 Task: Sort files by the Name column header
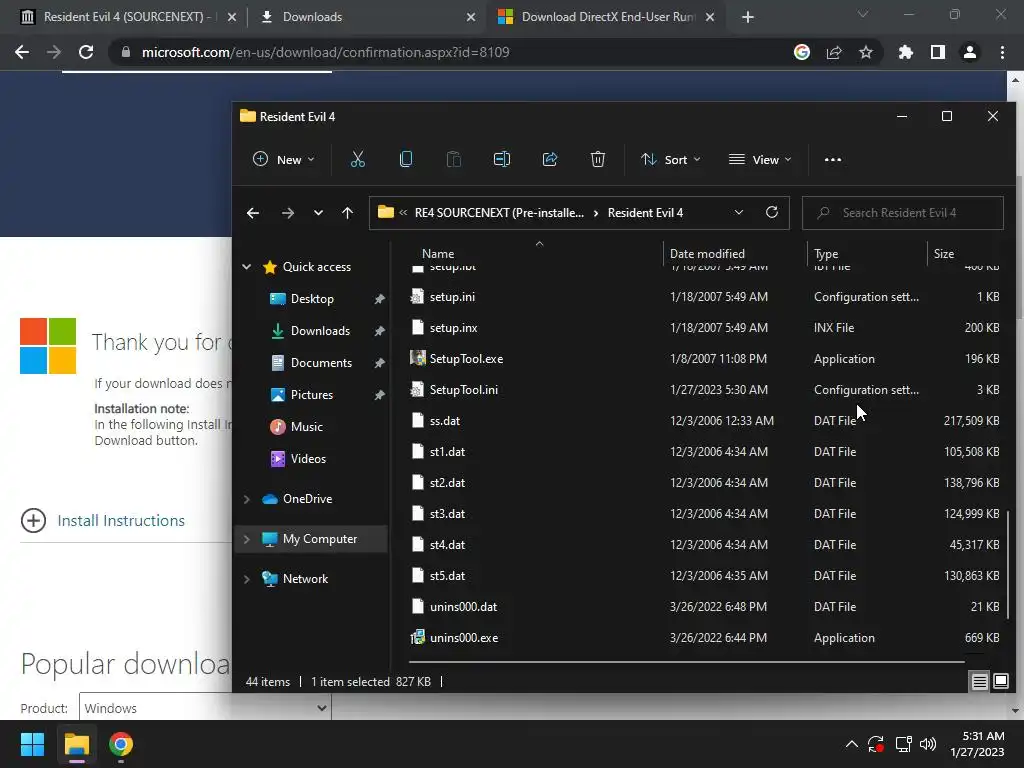(x=438, y=253)
